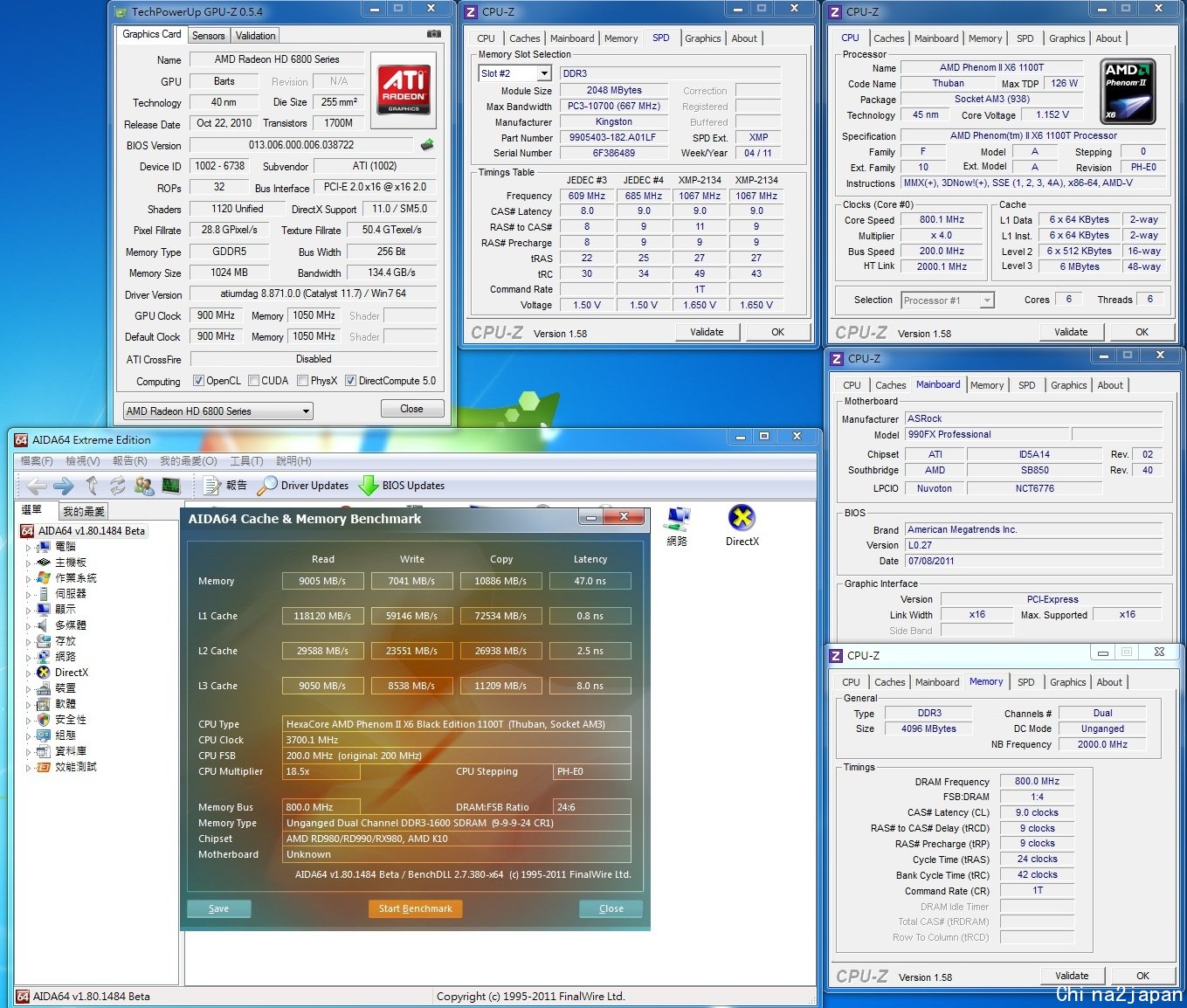The image size is (1187, 1008).
Task: Open Caches tab in CPU-Z SPD window
Action: pos(524,38)
